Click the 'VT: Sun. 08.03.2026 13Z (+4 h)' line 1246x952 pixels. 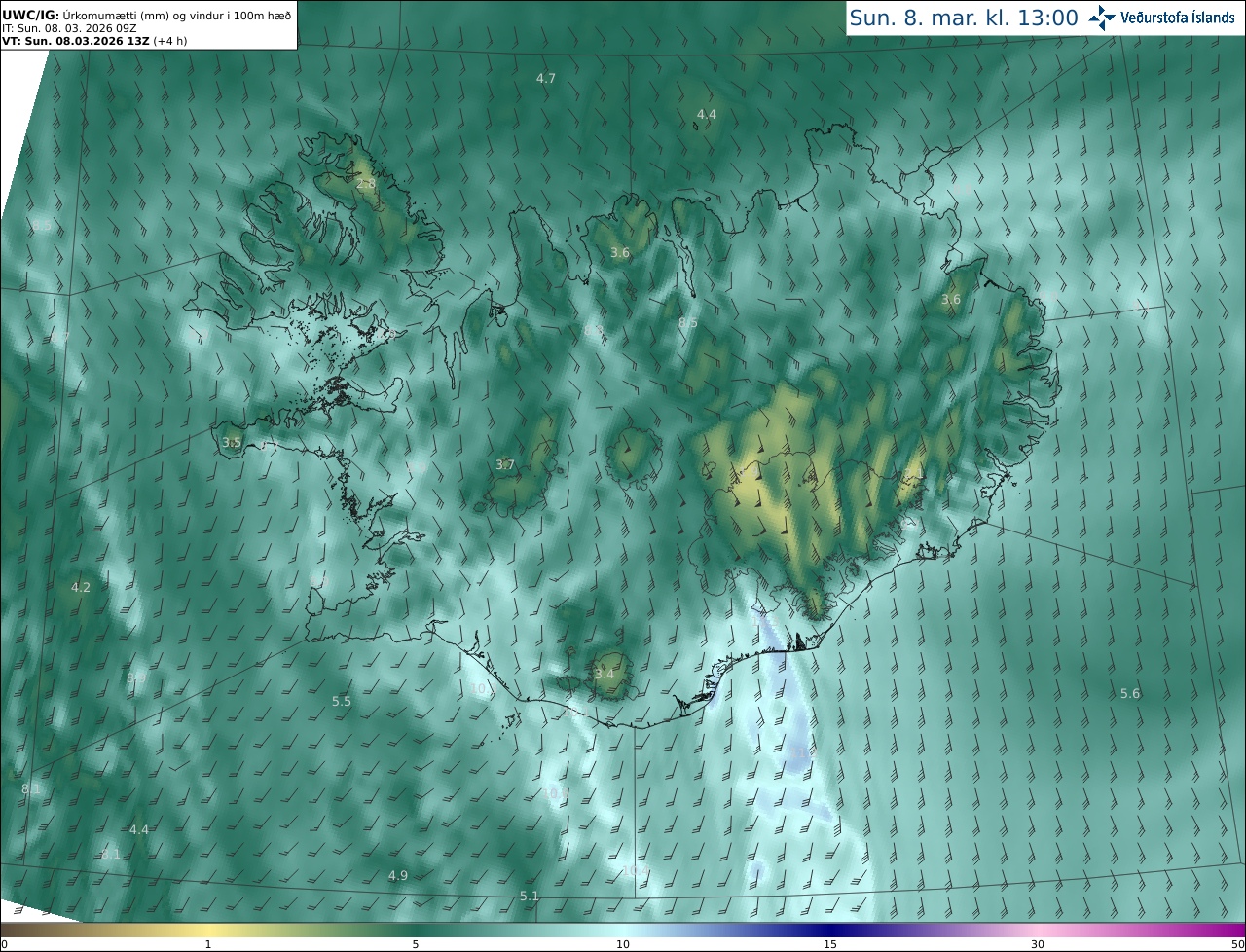pyautogui.click(x=94, y=41)
